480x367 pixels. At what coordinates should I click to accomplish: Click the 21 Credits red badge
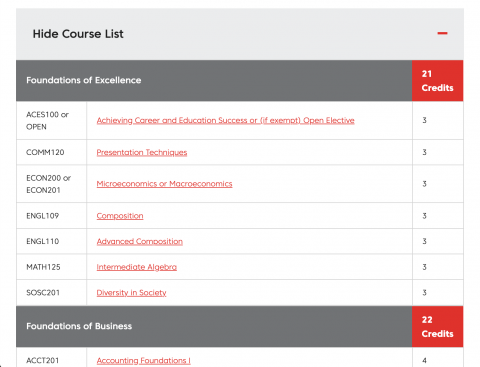pos(437,81)
